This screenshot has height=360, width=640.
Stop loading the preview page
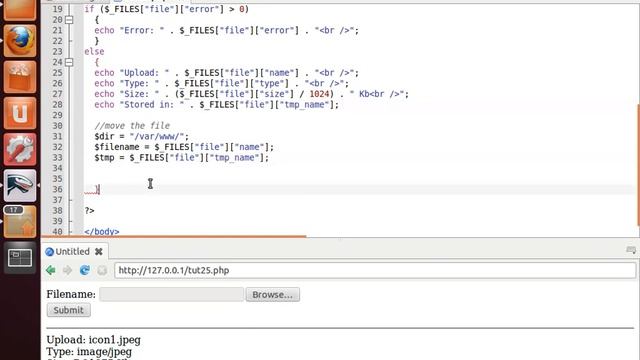pos(102,270)
